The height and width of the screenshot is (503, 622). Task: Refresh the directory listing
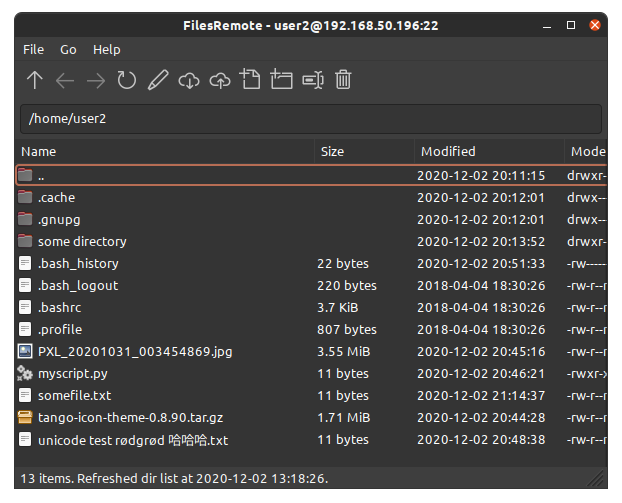127,80
